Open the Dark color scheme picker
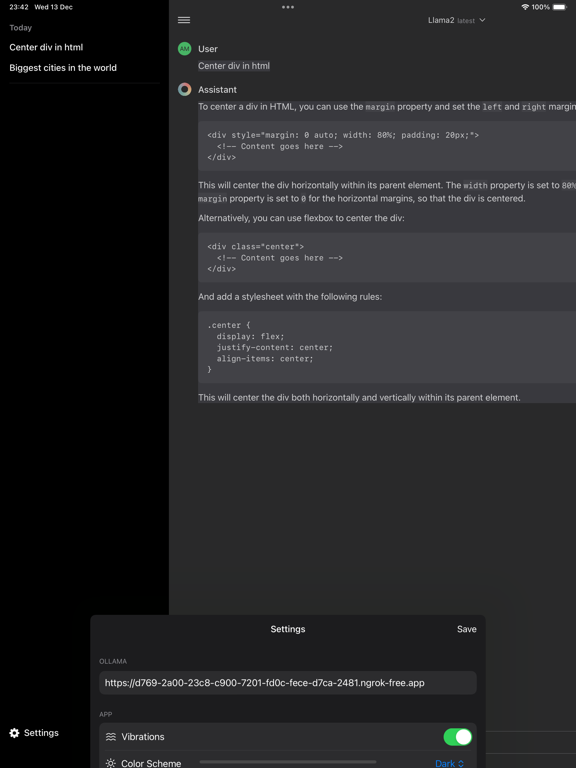The image size is (576, 768). [450, 763]
